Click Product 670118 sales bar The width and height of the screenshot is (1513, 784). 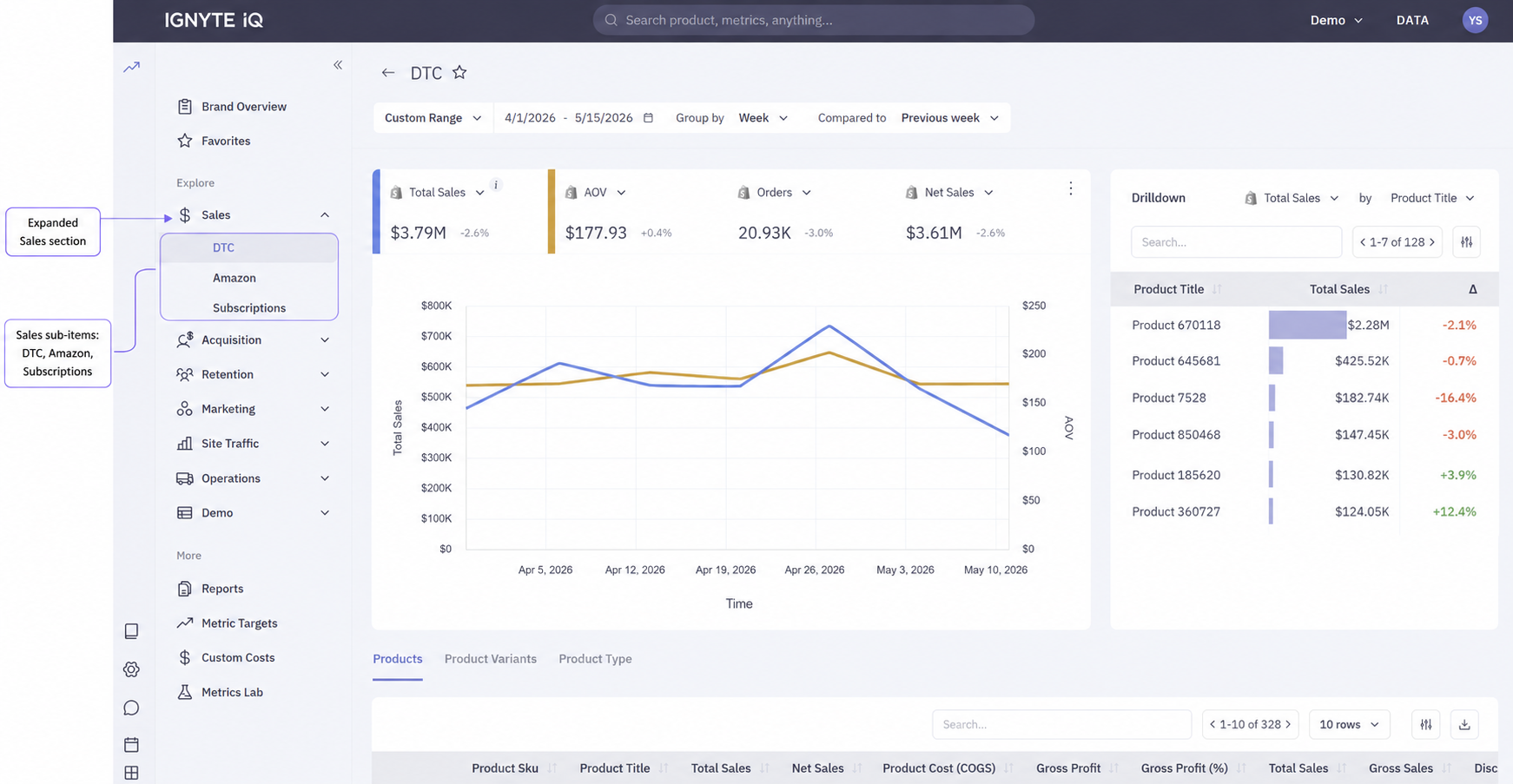click(x=1307, y=325)
